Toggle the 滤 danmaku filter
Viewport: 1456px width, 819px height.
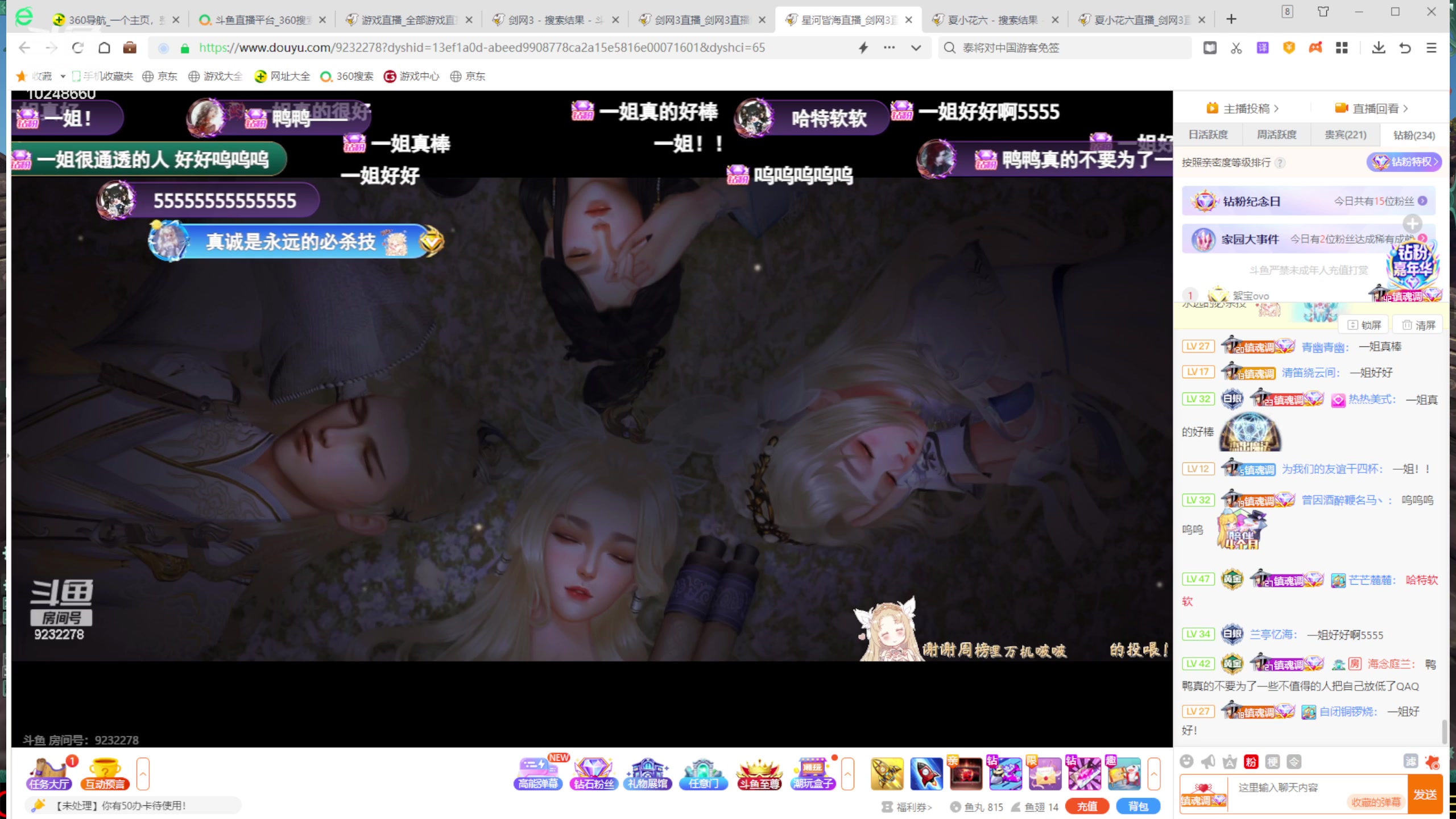1411,762
